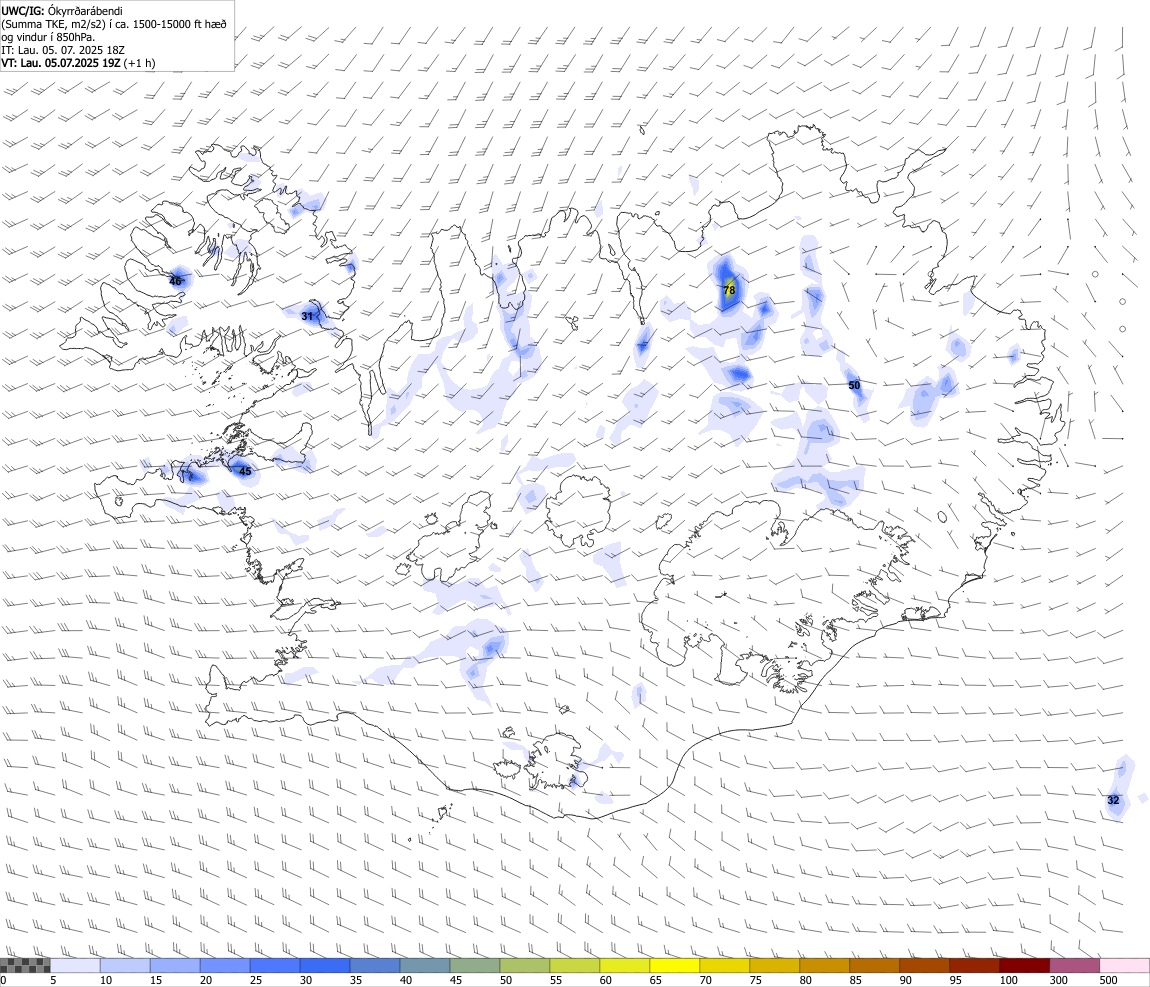Pick the 80–85 orange-brown legend swatch
Screen dimensions: 1150x987
[824, 965]
